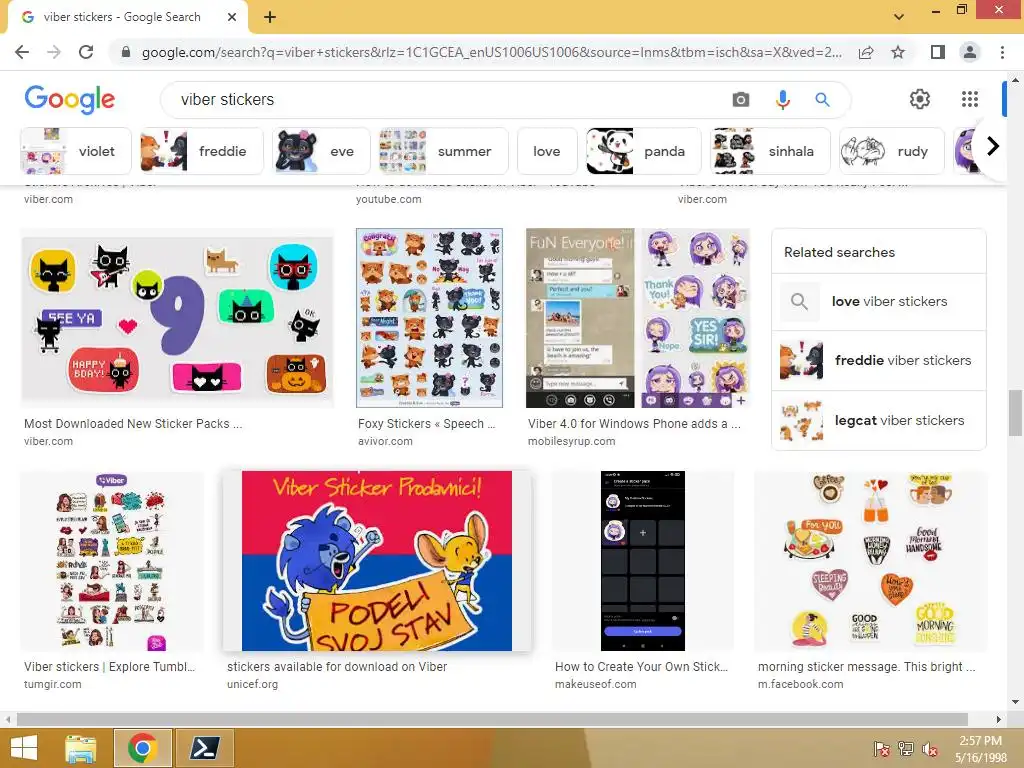This screenshot has height=768, width=1024.
Task: Click scrollbar down arrow
Action: click(x=1015, y=702)
